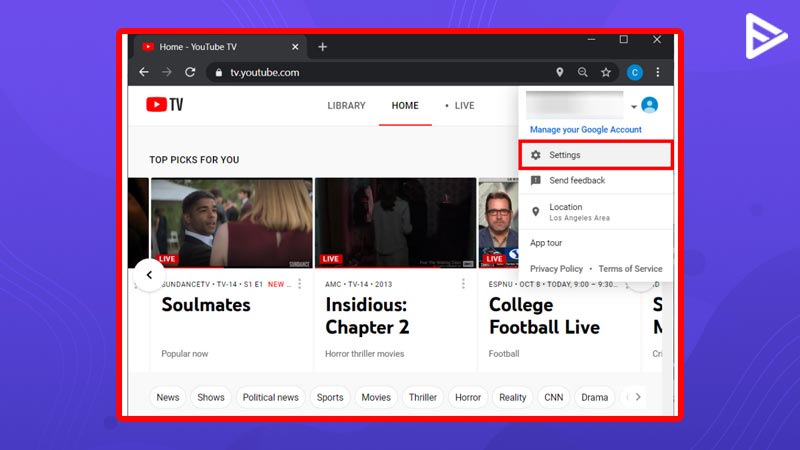Open Chrome three-dot menu

pyautogui.click(x=658, y=72)
